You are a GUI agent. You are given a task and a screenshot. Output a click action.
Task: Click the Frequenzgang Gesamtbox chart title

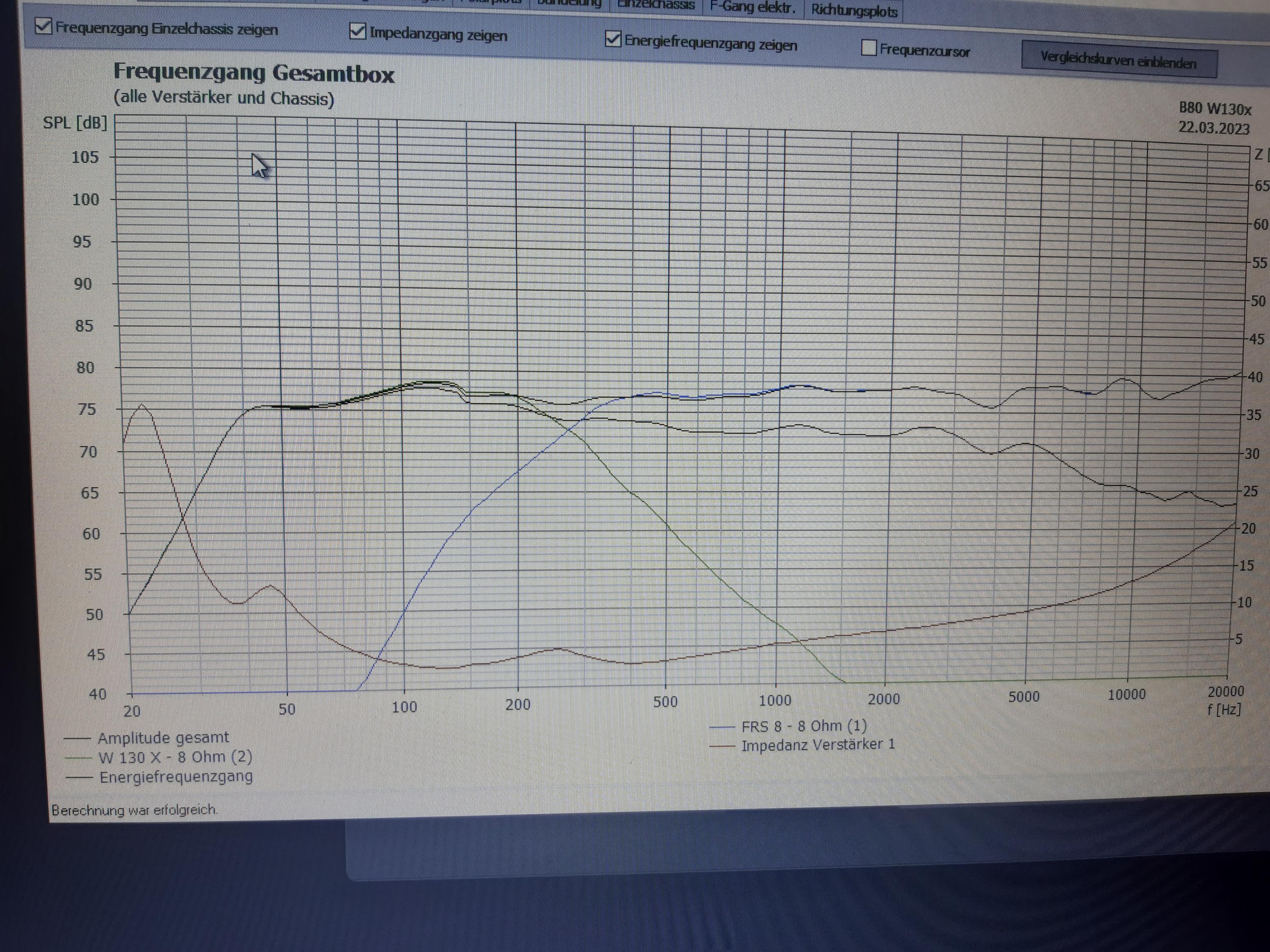254,73
